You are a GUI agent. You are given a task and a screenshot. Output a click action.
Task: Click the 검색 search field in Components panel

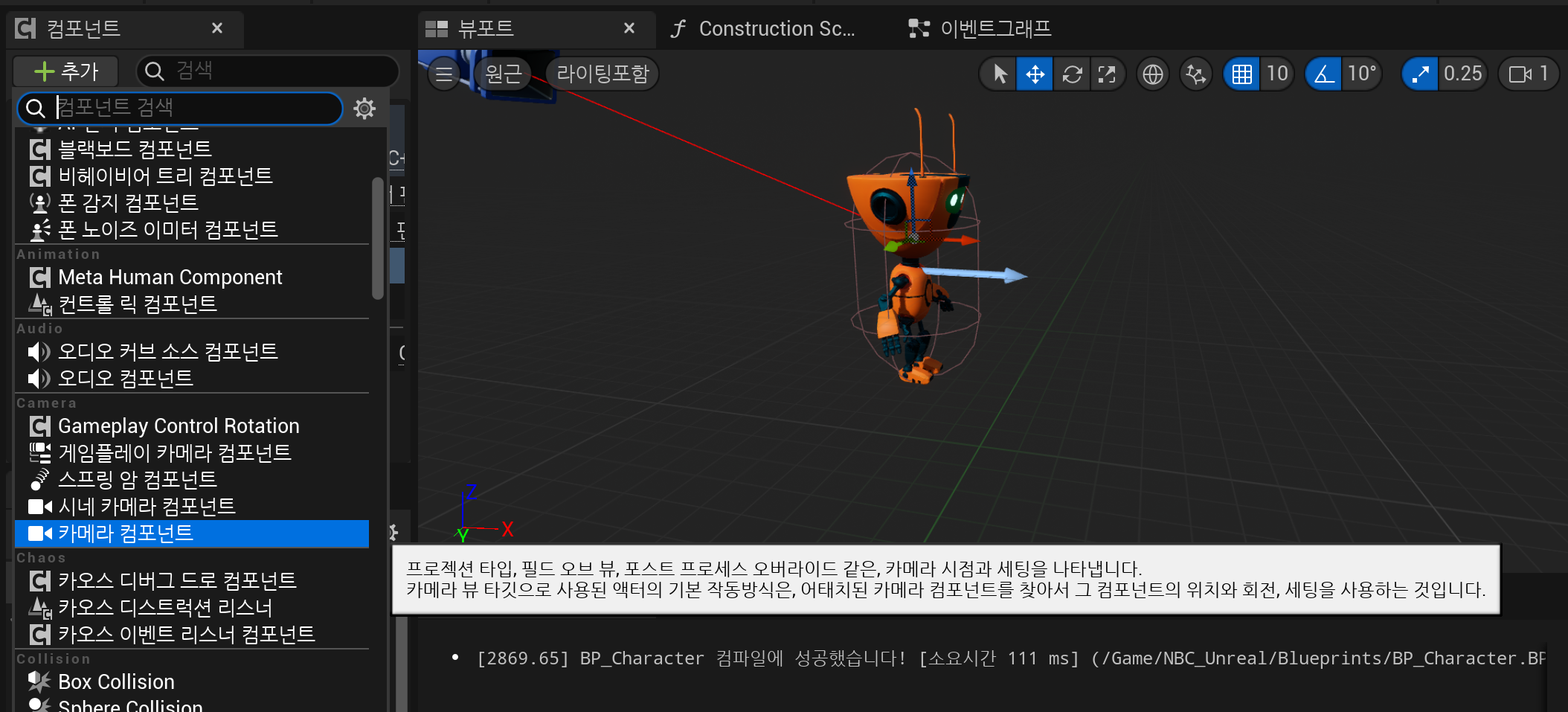pyautogui.click(x=268, y=71)
